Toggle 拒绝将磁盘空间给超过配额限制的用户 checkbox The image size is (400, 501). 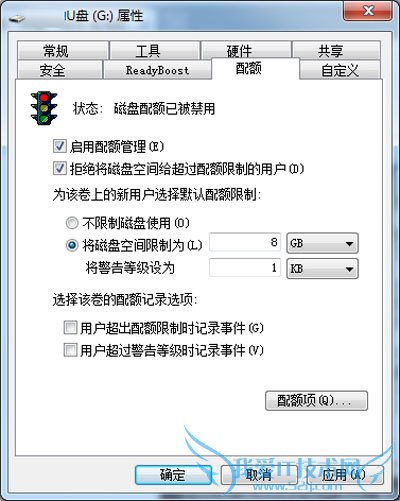60,168
